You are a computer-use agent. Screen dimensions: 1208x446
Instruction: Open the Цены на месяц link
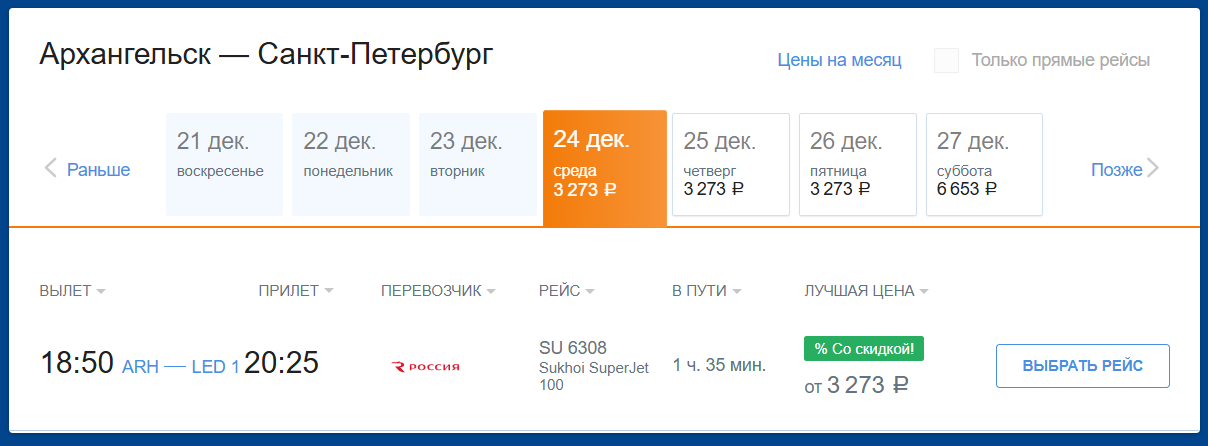coord(839,60)
